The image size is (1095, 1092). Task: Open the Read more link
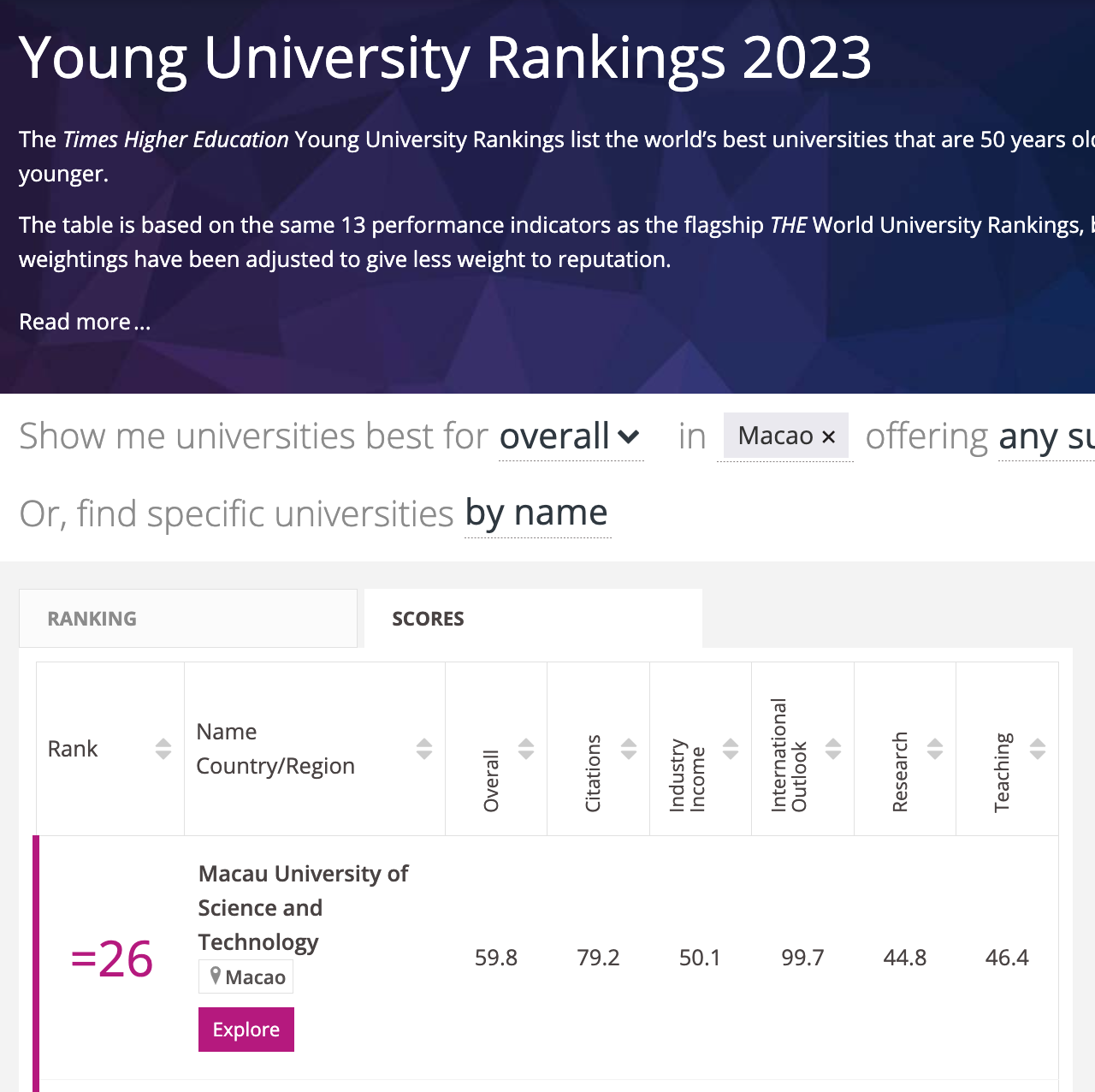[85, 322]
